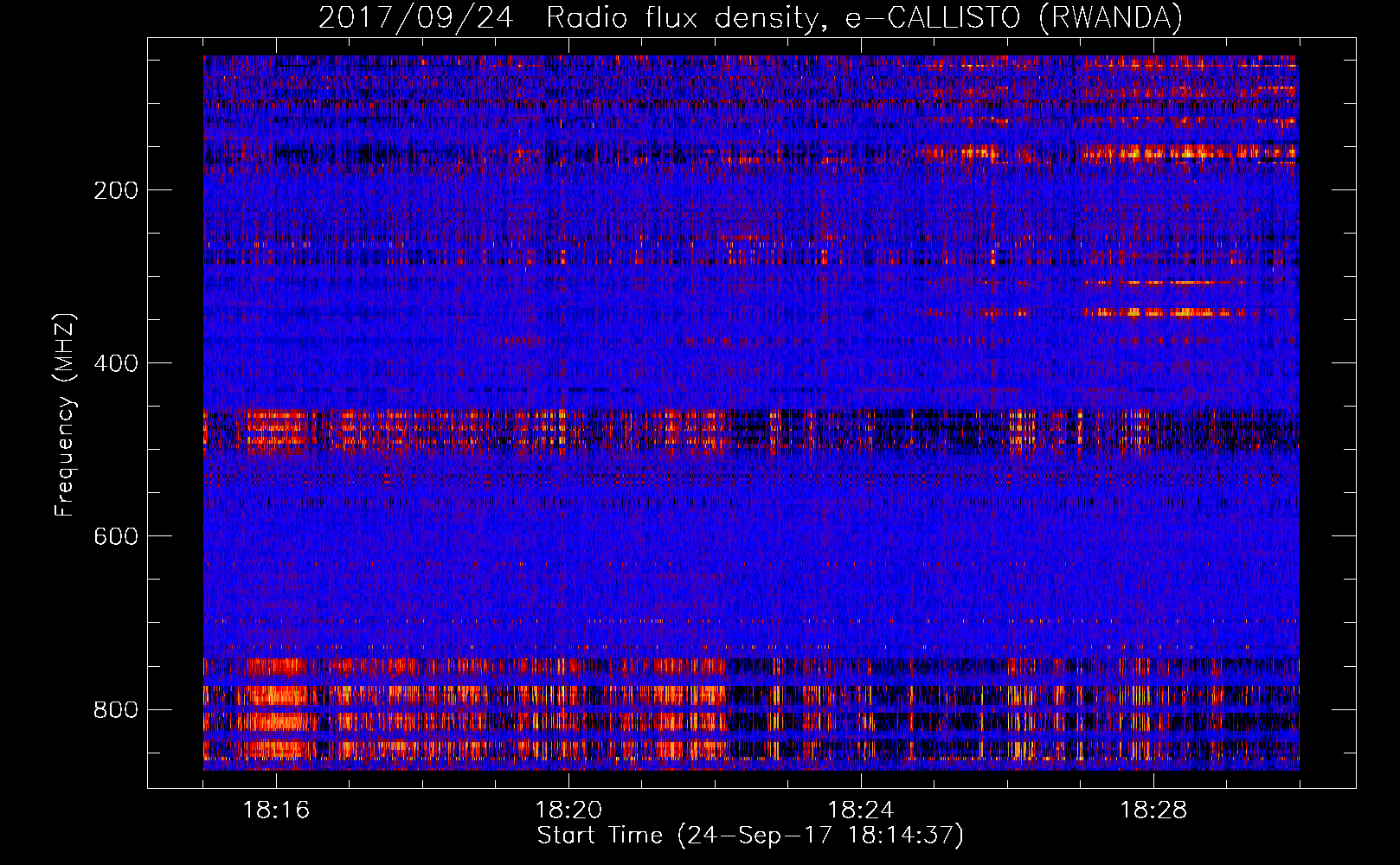Click the '800' frequency tick label

click(x=116, y=709)
